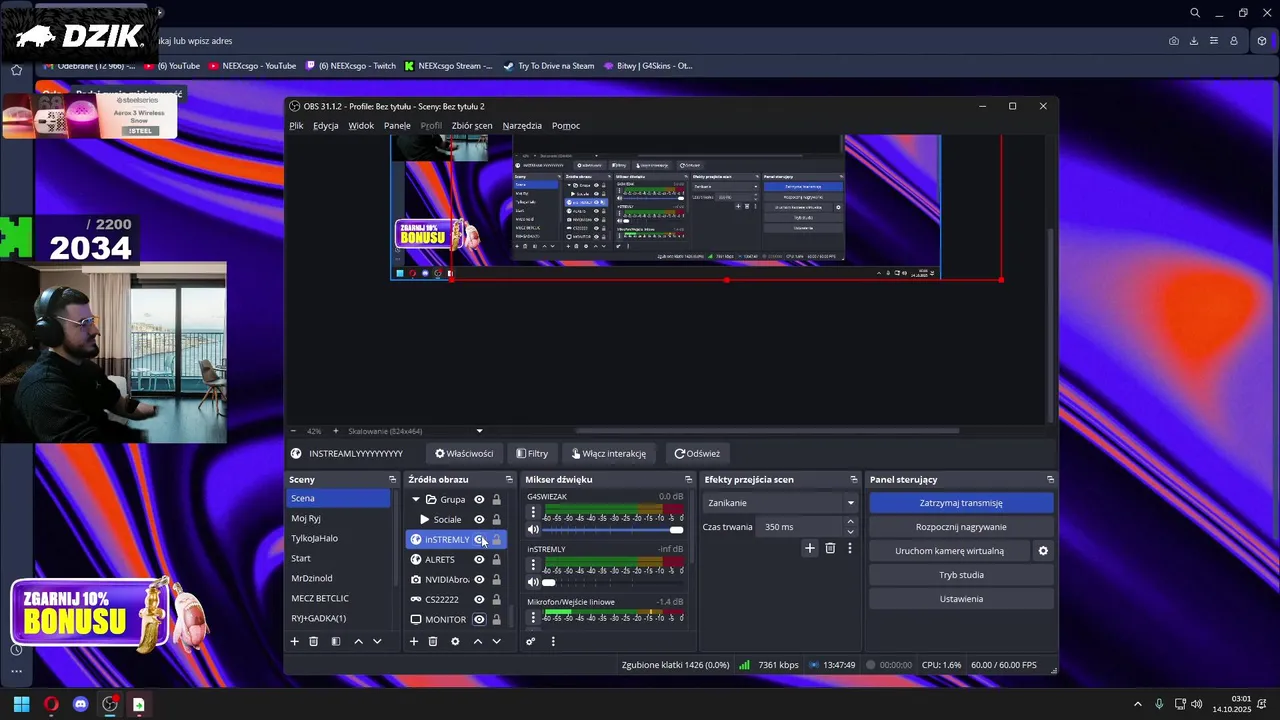Collapse the Grupa source group
The height and width of the screenshot is (720, 1280).
point(416,499)
